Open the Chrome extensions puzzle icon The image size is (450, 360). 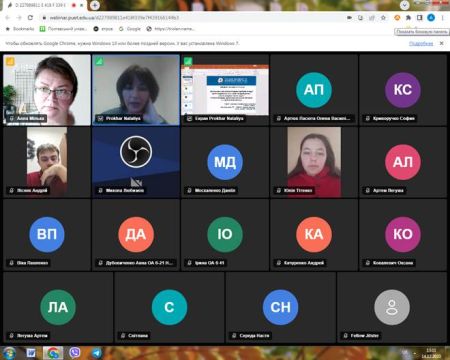pos(408,18)
